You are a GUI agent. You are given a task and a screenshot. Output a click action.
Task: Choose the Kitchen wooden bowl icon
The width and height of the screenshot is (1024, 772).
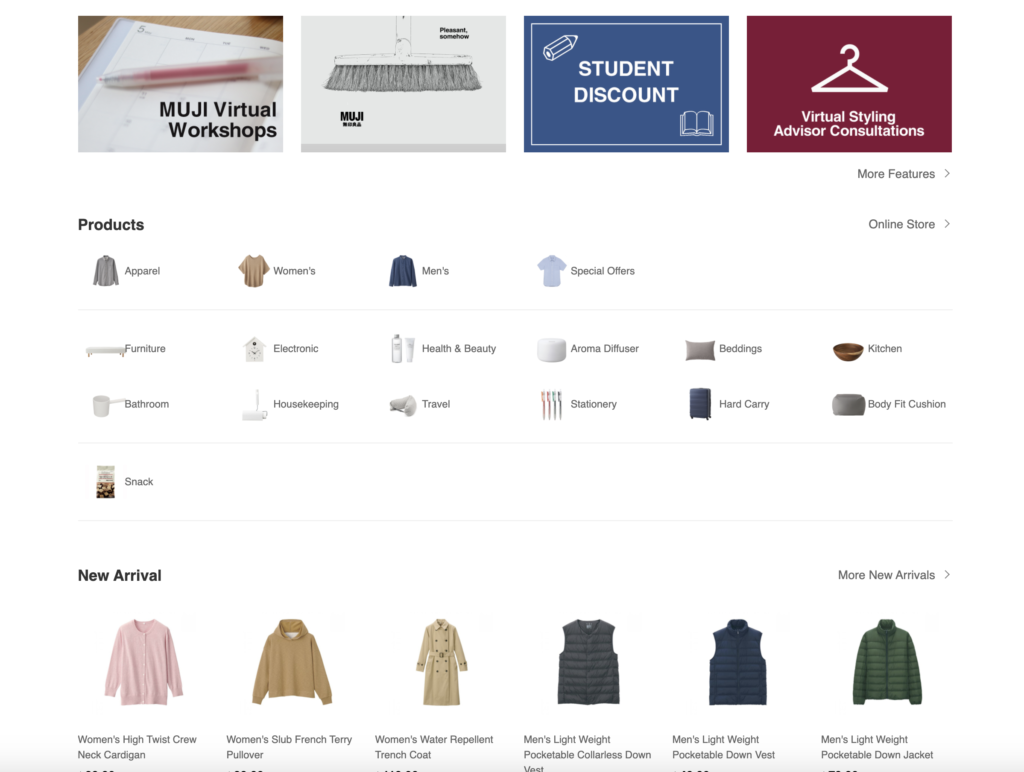(848, 351)
